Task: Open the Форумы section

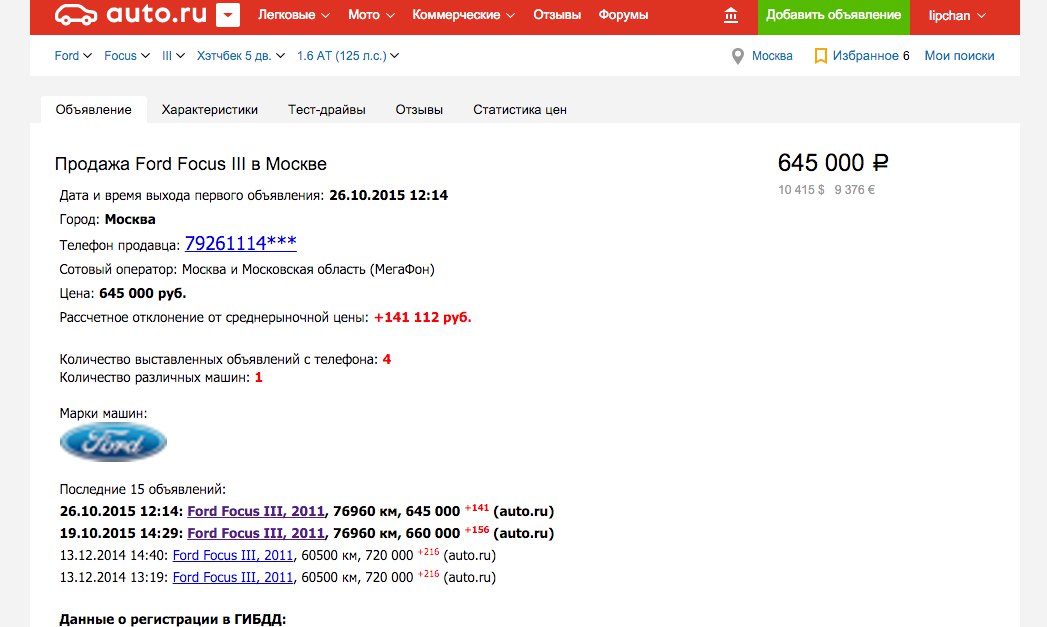Action: coord(623,15)
